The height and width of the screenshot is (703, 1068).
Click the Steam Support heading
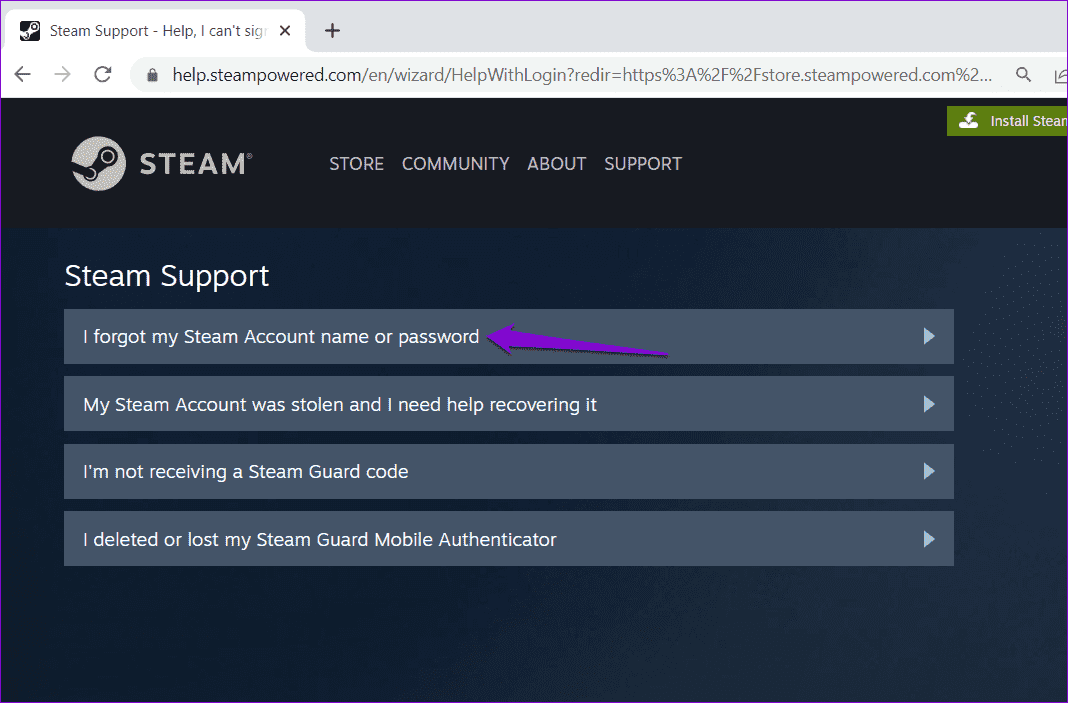pyautogui.click(x=167, y=276)
